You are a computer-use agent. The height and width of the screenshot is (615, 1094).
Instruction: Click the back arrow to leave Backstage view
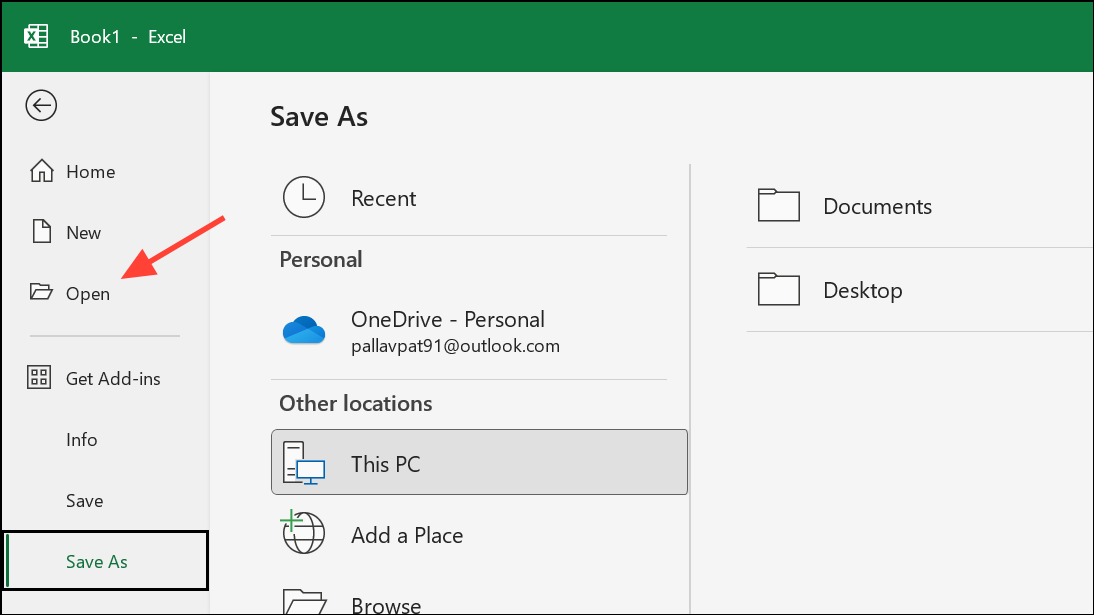click(40, 105)
